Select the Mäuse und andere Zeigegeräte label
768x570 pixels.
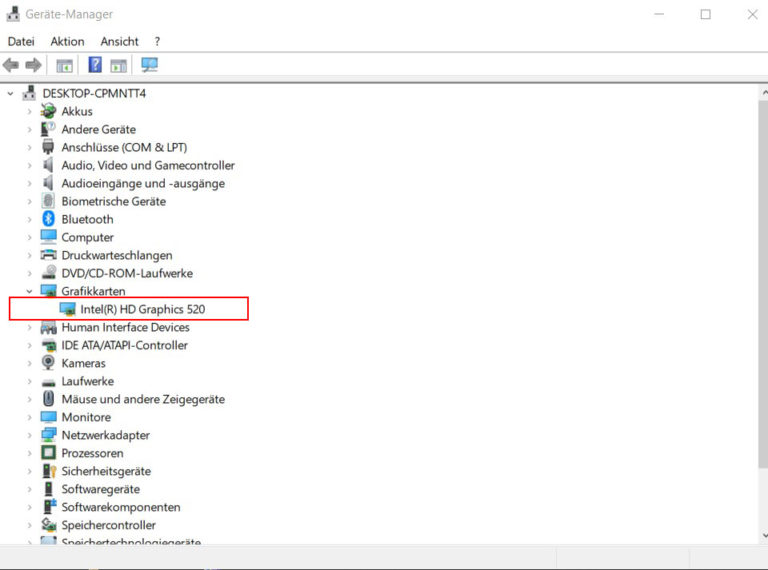click(x=143, y=399)
